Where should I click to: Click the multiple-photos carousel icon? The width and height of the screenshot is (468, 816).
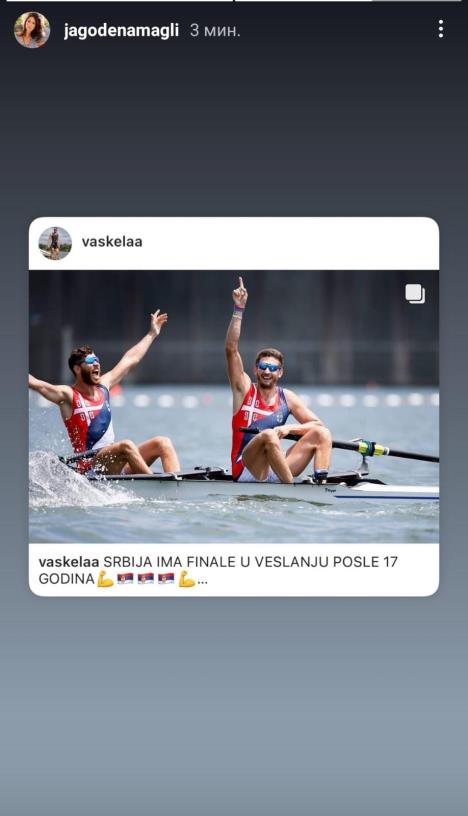pos(415,294)
